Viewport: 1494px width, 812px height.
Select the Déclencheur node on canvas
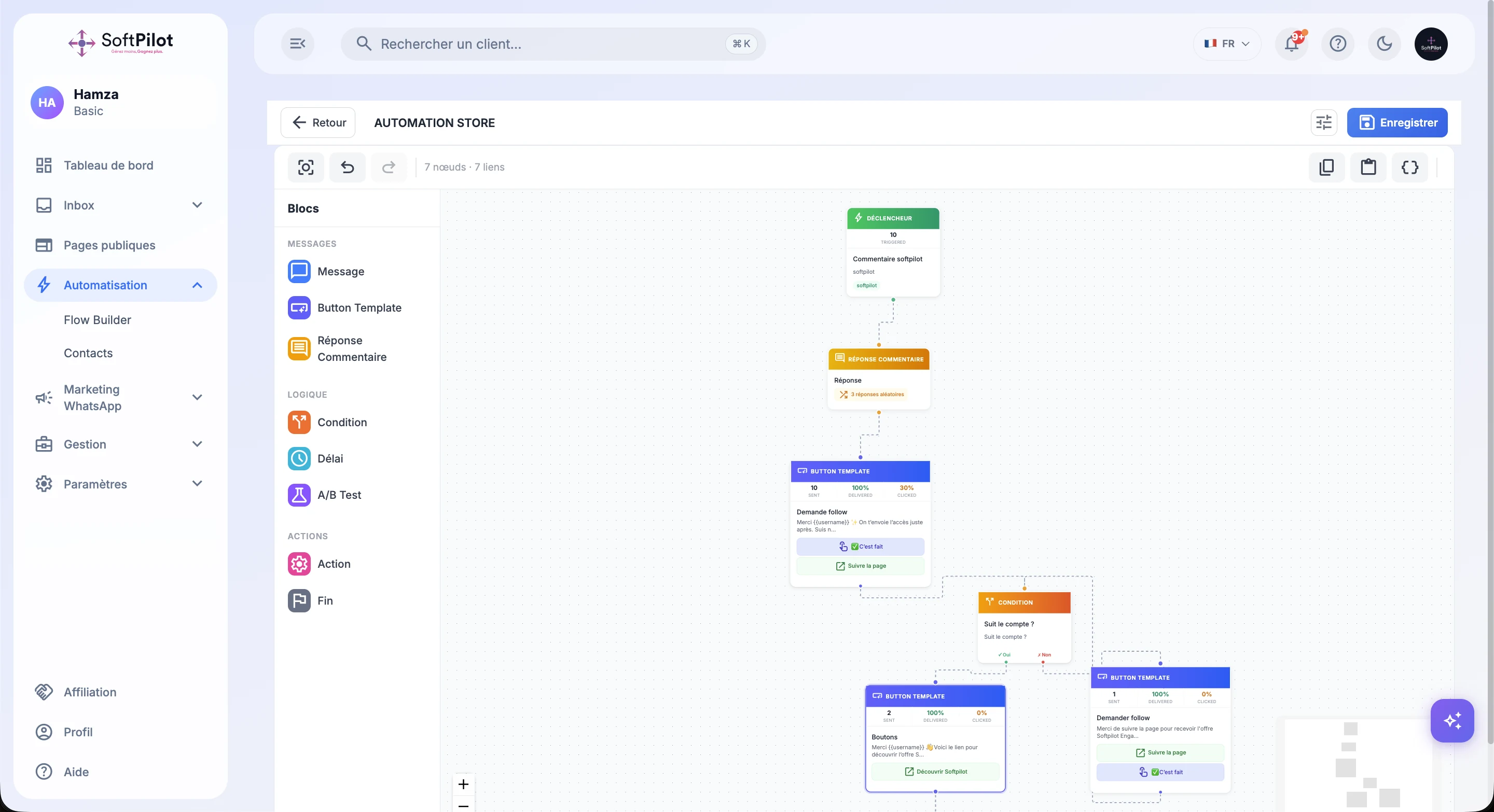click(x=893, y=252)
